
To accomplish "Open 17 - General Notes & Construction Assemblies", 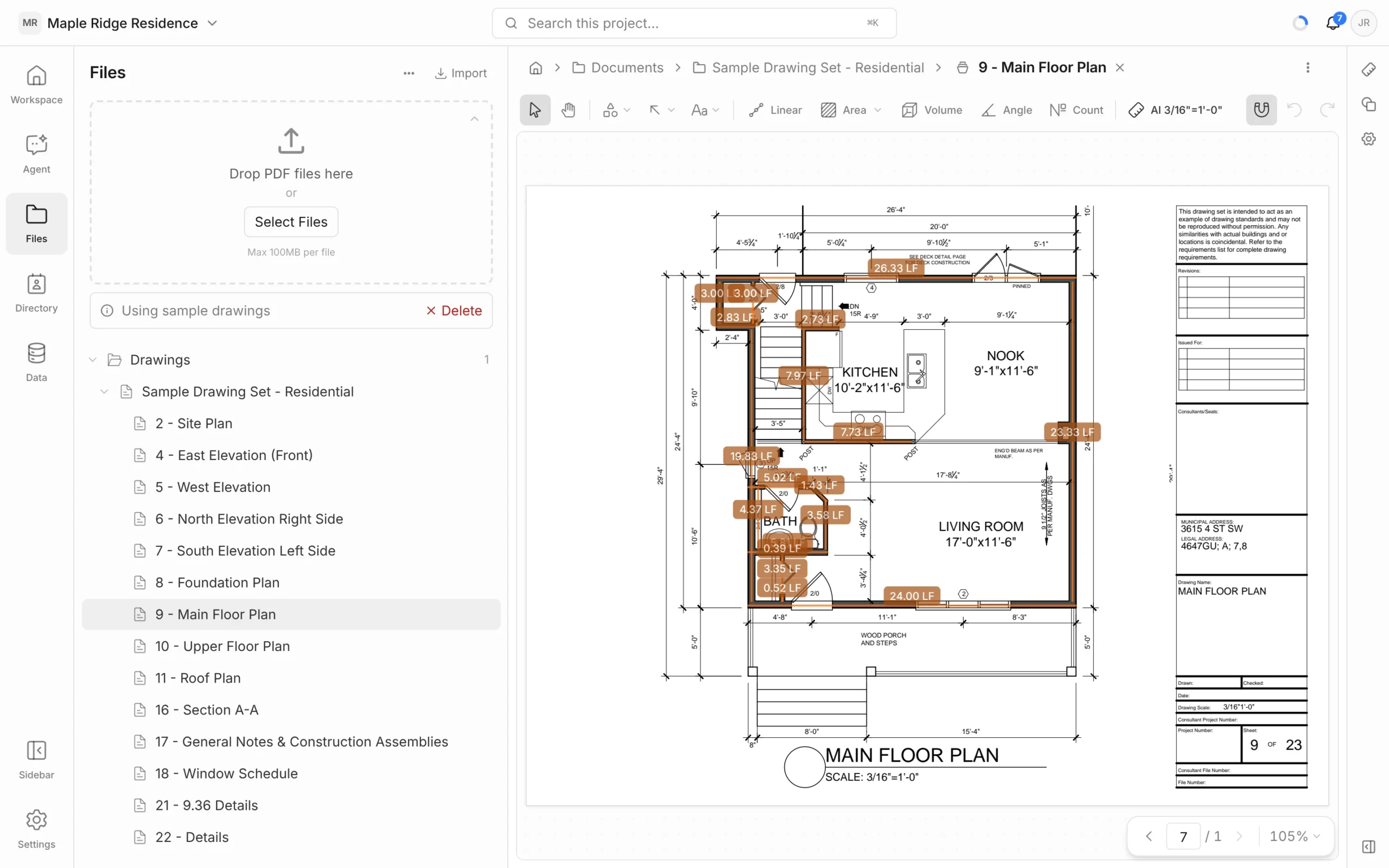I will click(x=291, y=742).
